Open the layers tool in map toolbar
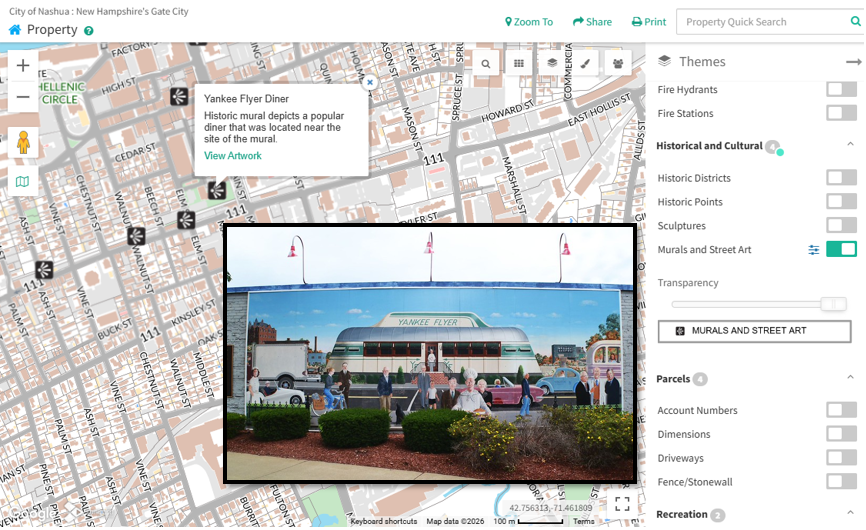This screenshot has width=866, height=530. pyautogui.click(x=552, y=63)
